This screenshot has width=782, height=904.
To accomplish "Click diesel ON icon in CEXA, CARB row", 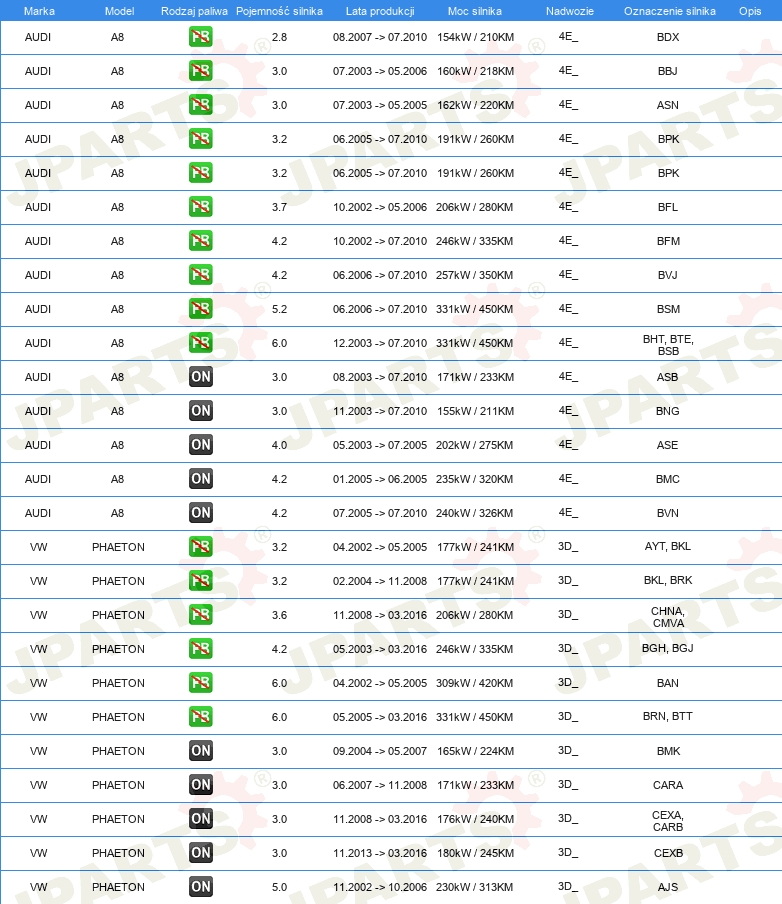I will tap(201, 819).
